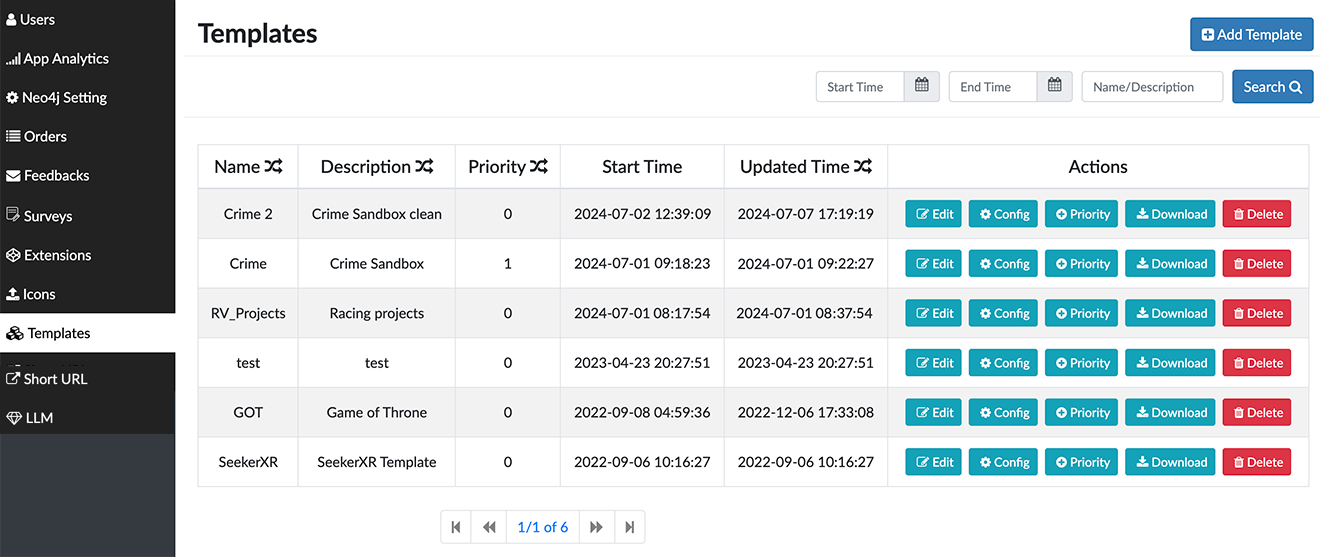This screenshot has height=557, width=1320.
Task: Sort by Name using shuffle icon
Action: pos(274,167)
